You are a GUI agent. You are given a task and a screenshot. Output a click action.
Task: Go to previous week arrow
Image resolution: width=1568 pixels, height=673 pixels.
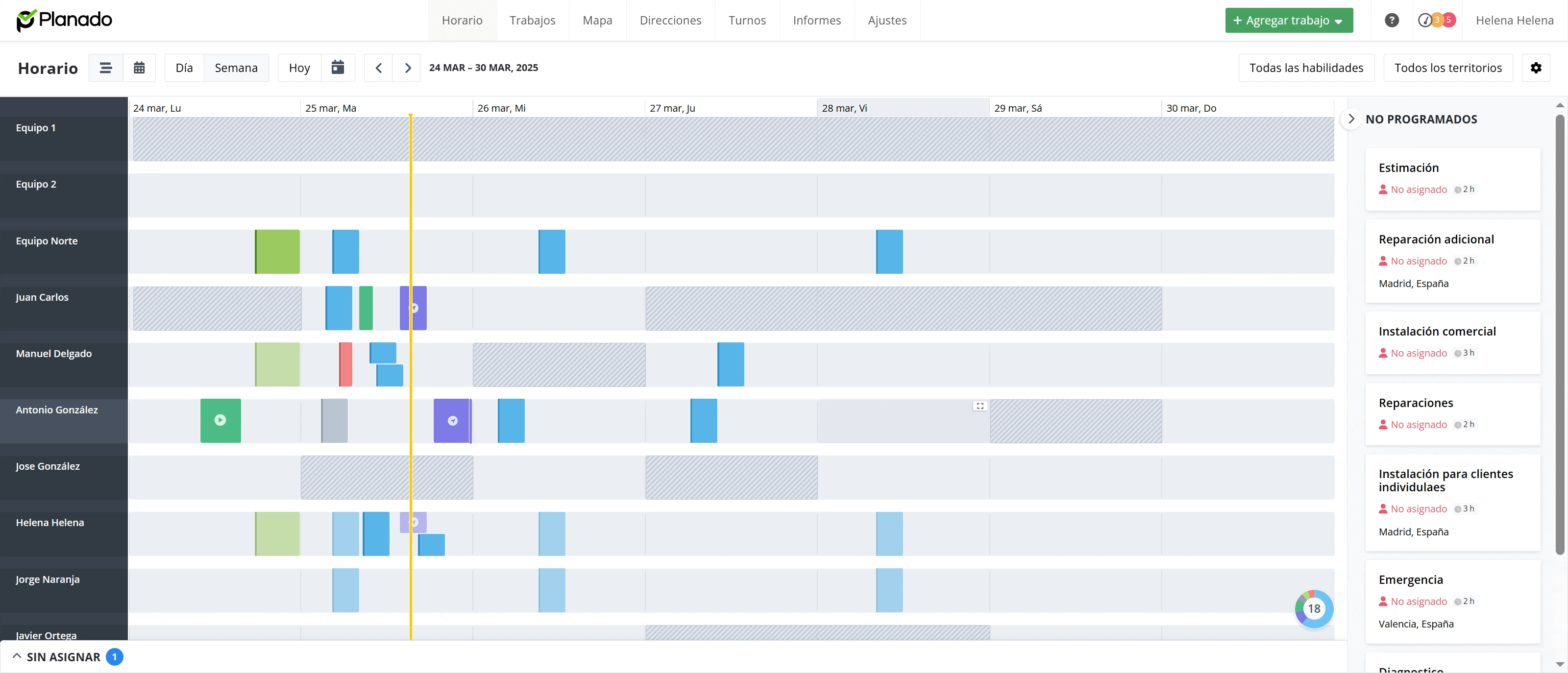(x=379, y=68)
